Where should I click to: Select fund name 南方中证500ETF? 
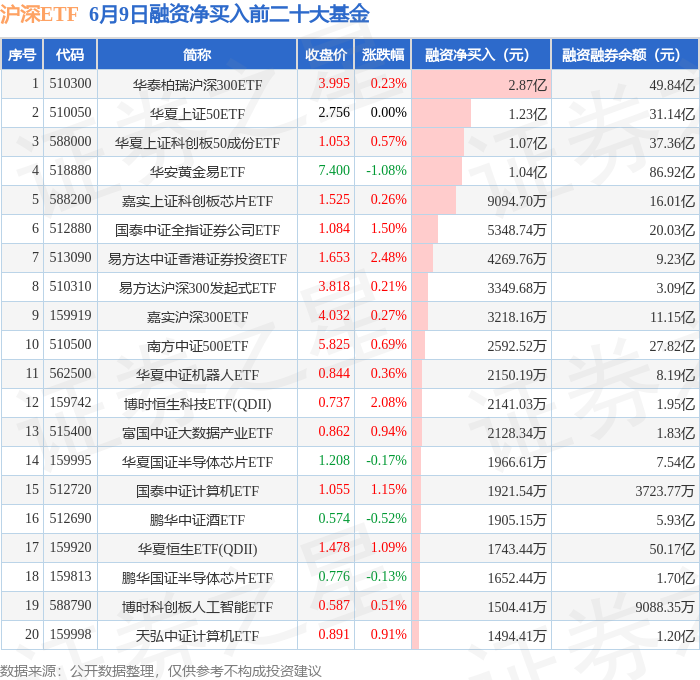coord(197,346)
